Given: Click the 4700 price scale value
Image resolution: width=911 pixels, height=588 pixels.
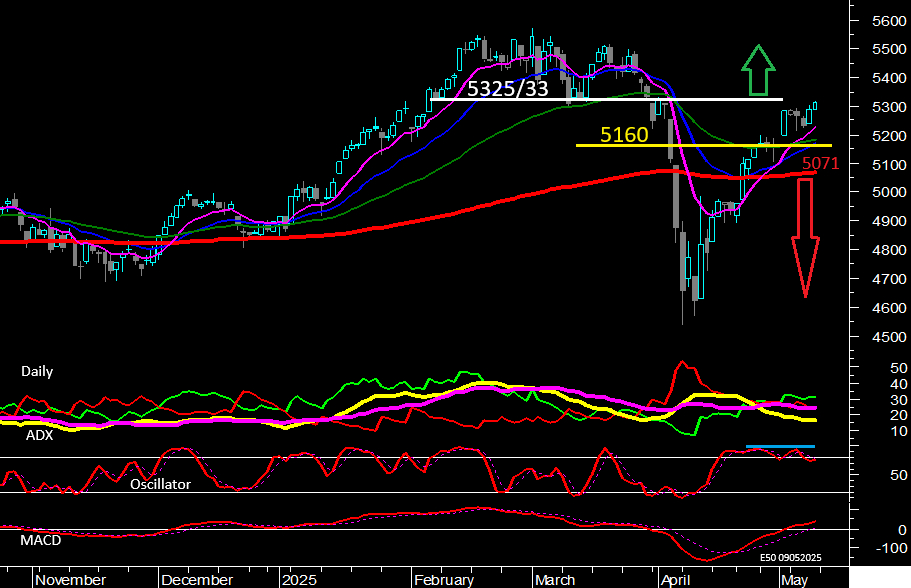Looking at the screenshot, I should point(889,279).
